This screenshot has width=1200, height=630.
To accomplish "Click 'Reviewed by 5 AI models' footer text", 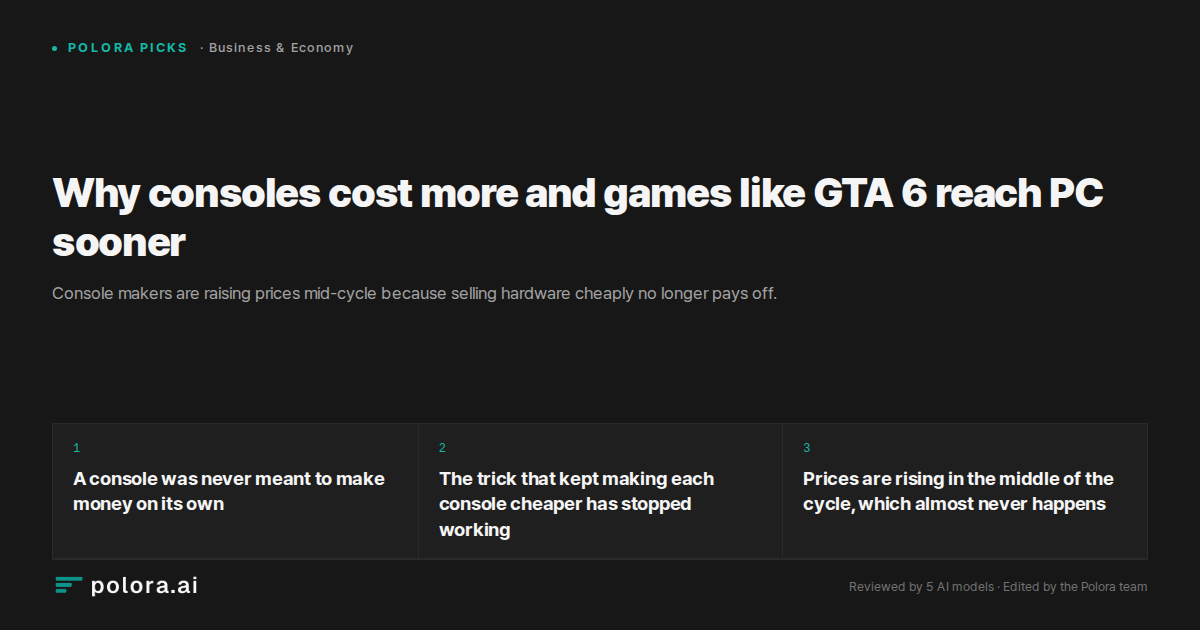I will pyautogui.click(x=921, y=587).
